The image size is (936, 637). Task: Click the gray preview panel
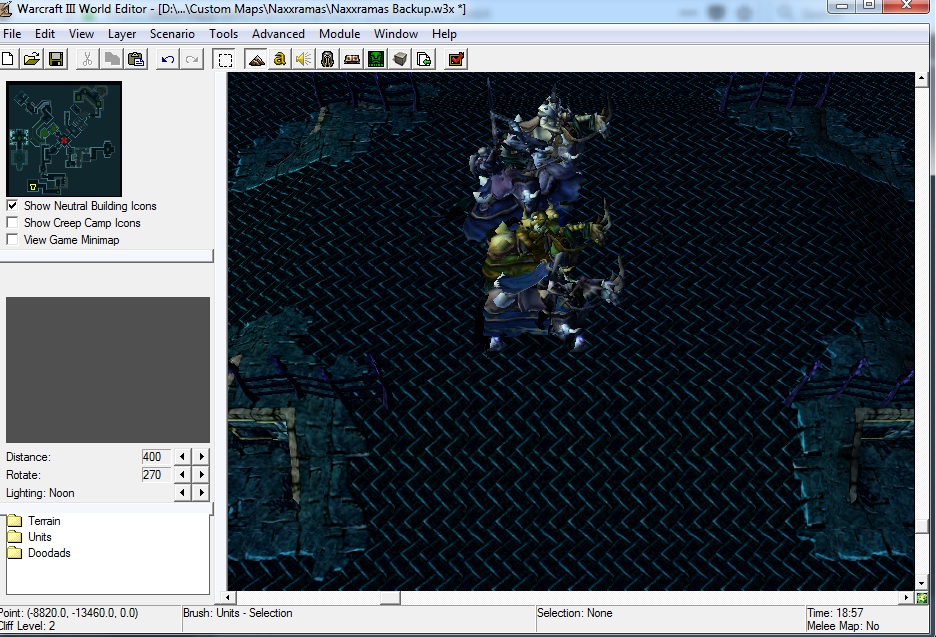(108, 370)
